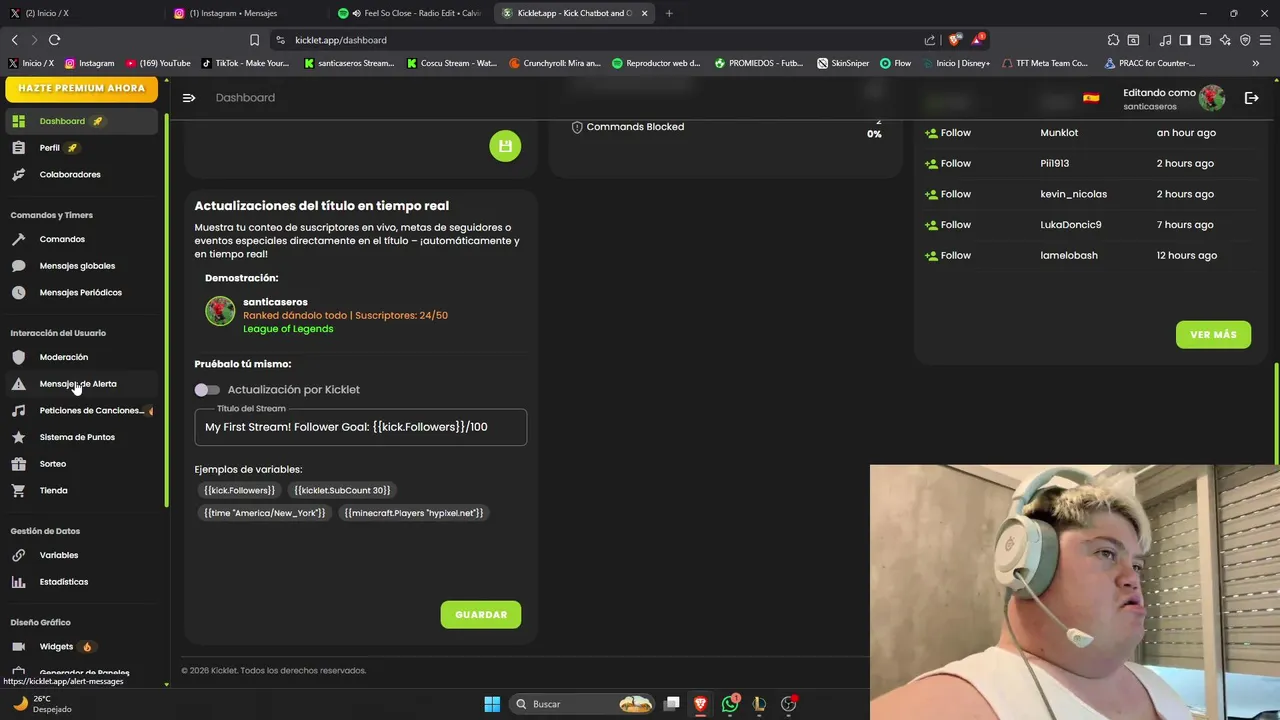Open the Windows Start menu
1280x720 pixels.
coord(492,704)
